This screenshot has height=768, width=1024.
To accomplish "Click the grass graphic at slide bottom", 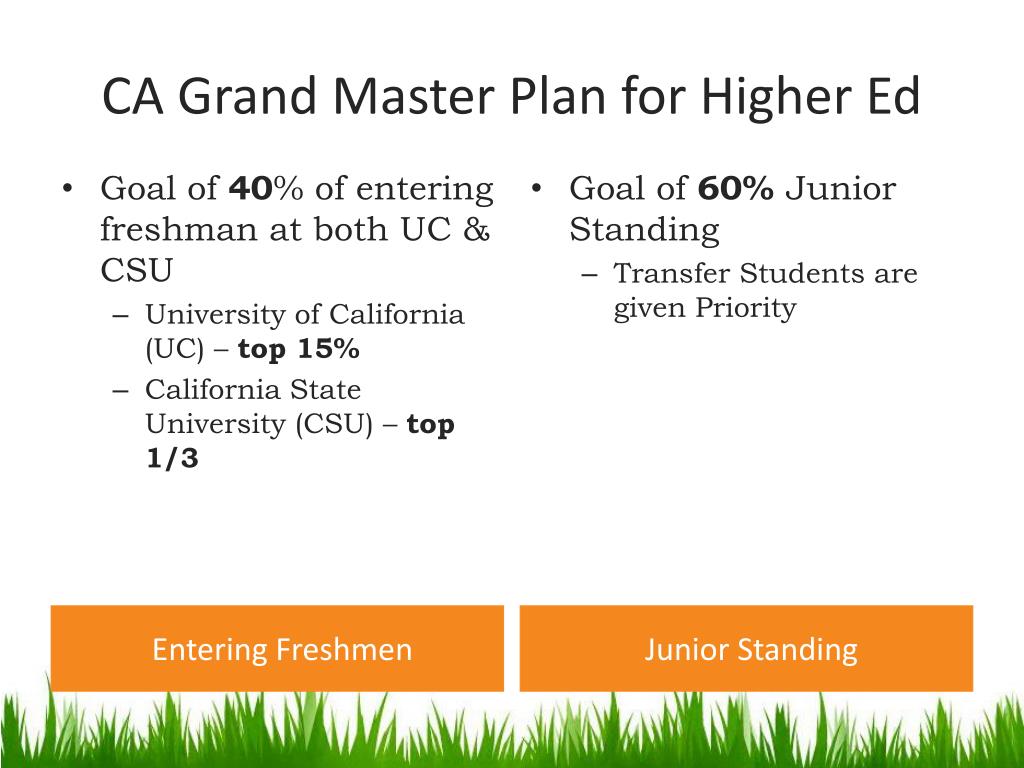I will pos(512,730).
